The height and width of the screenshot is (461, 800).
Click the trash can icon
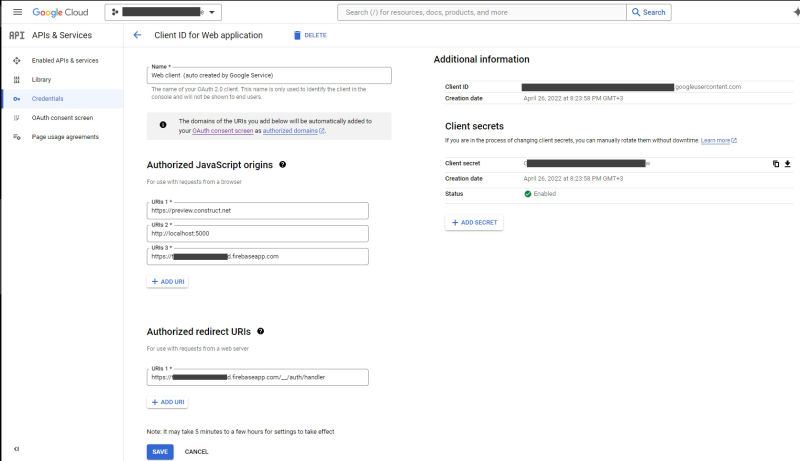click(x=297, y=35)
